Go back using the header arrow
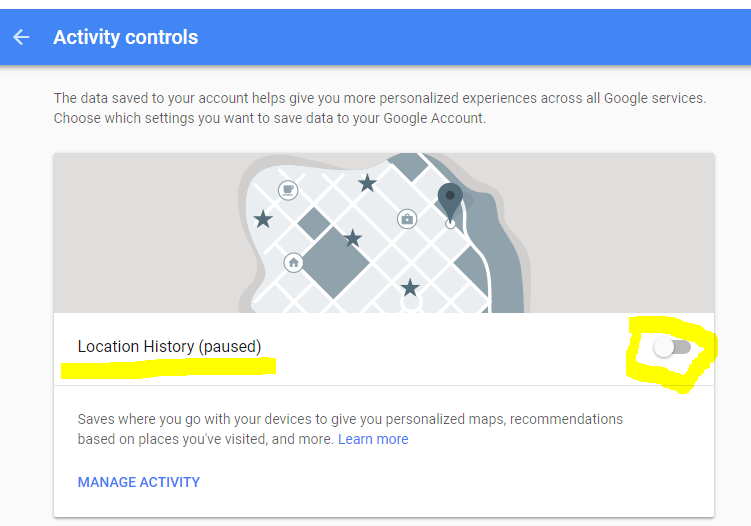Screen dimensions: 751x526 [21, 38]
